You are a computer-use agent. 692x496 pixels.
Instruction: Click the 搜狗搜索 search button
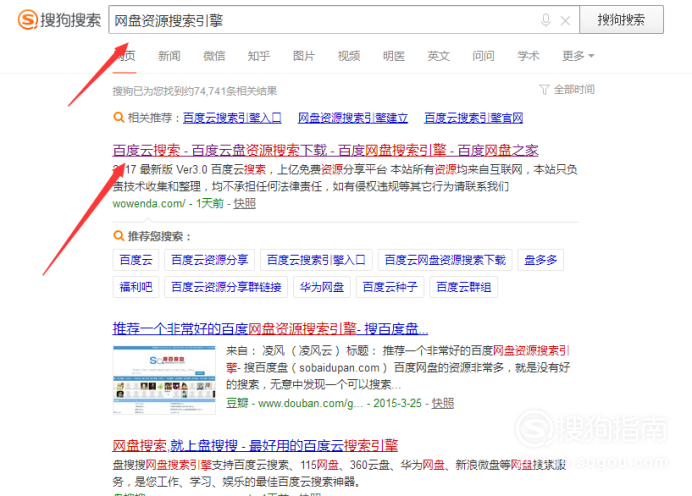[x=621, y=20]
